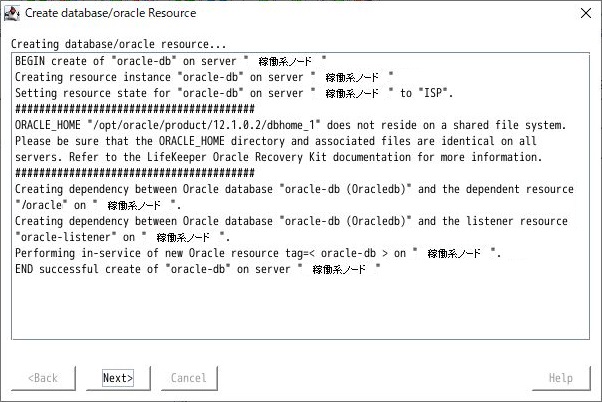Click the Next> button
The width and height of the screenshot is (602, 402).
coord(118,378)
